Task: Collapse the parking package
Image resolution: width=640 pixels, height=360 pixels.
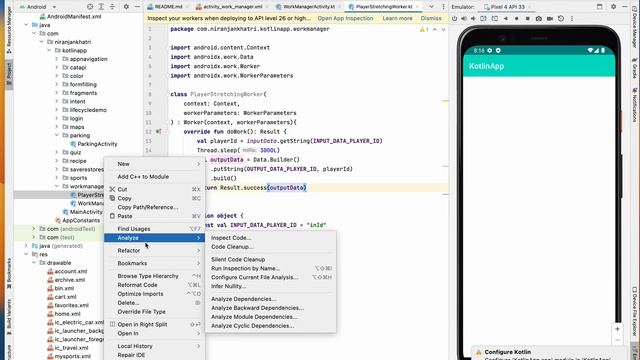Action: (x=57, y=136)
